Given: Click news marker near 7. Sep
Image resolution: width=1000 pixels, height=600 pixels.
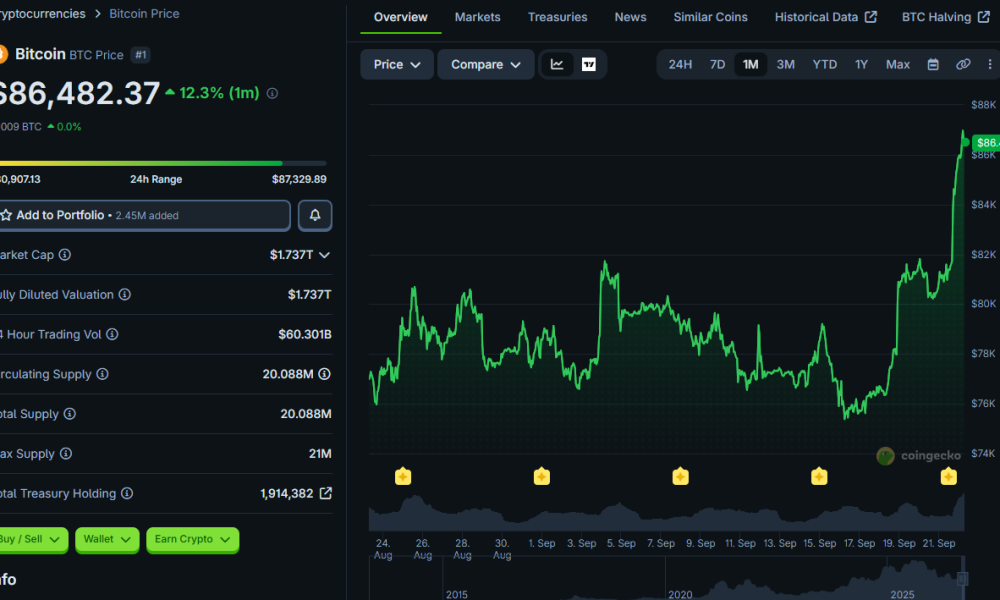Looking at the screenshot, I should tap(680, 476).
